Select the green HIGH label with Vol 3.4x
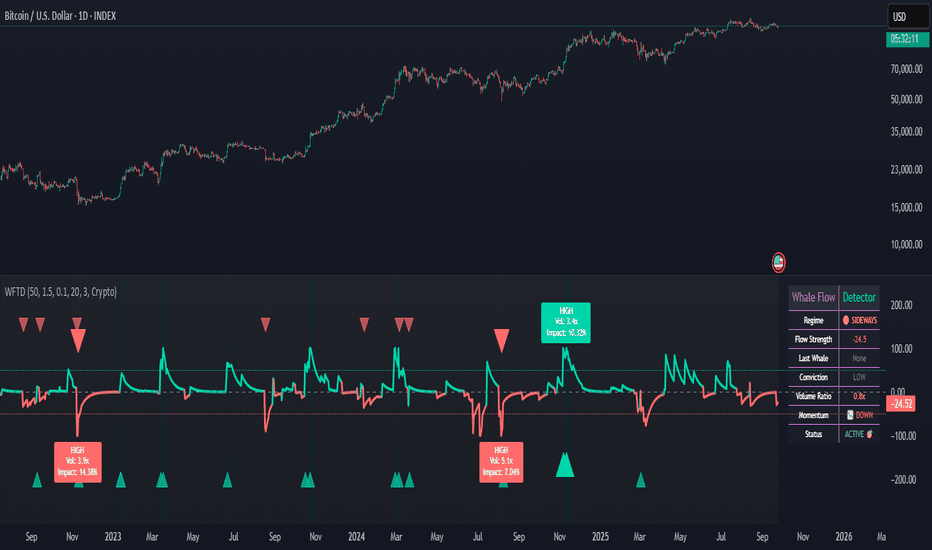 (x=565, y=323)
